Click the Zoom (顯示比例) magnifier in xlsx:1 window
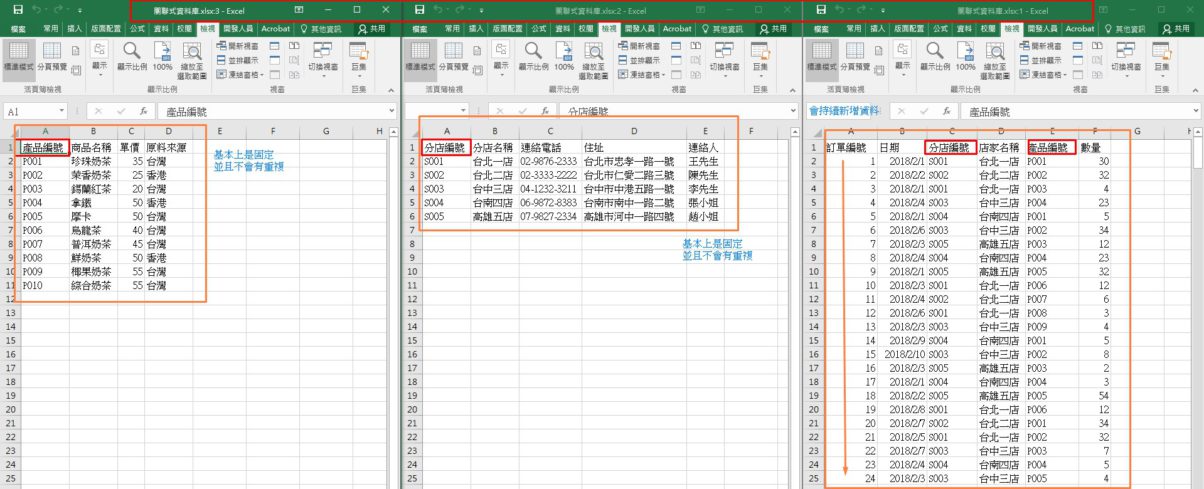The width and height of the screenshot is (1204, 489). coord(936,56)
